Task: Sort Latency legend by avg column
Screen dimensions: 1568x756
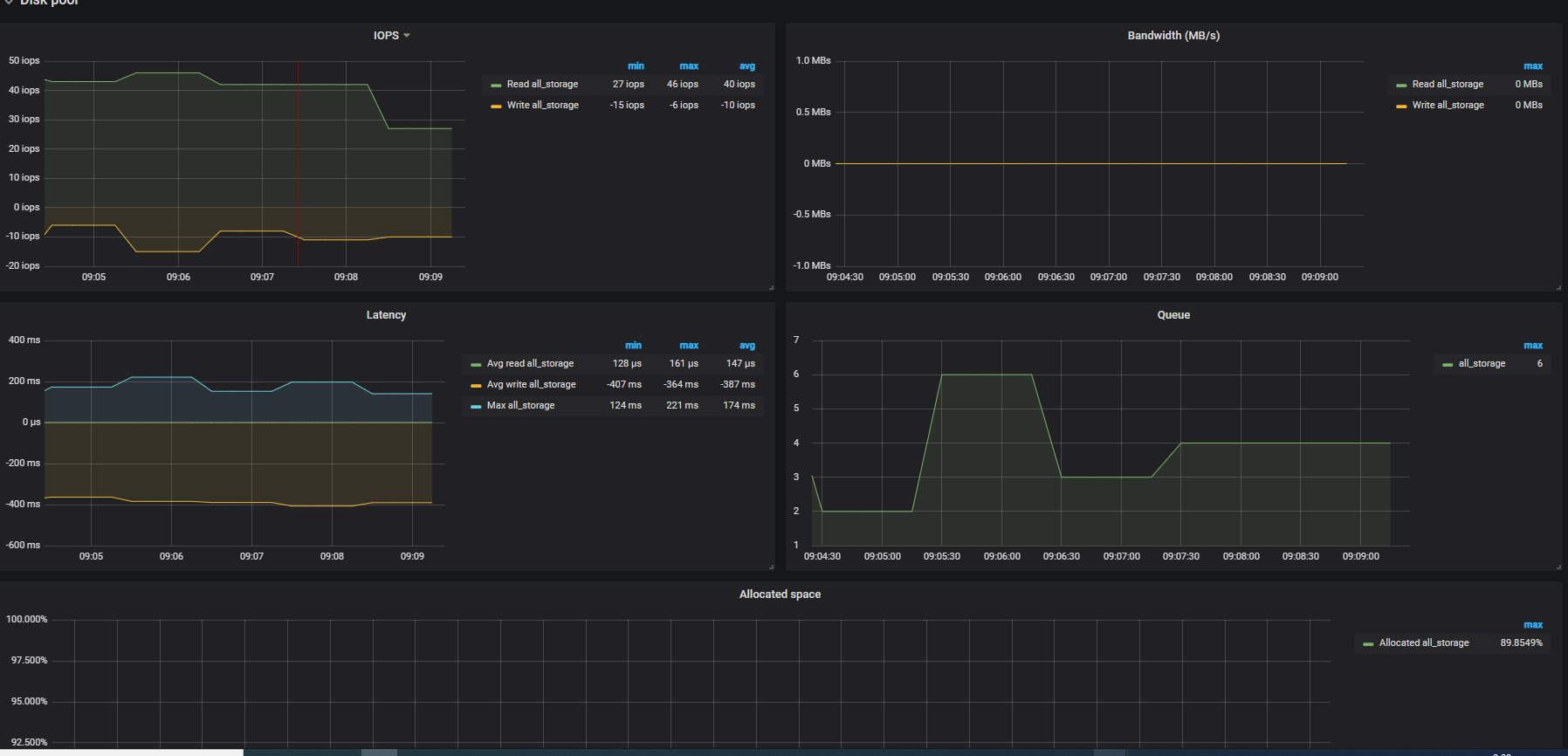Action: 747,346
